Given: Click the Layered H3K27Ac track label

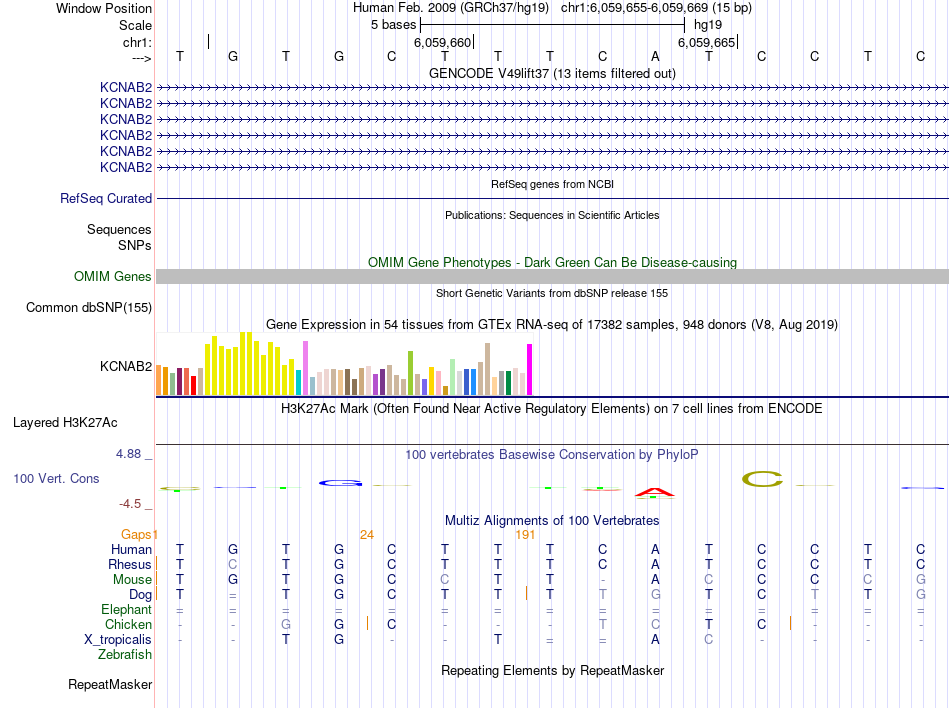Looking at the screenshot, I should coord(65,423).
